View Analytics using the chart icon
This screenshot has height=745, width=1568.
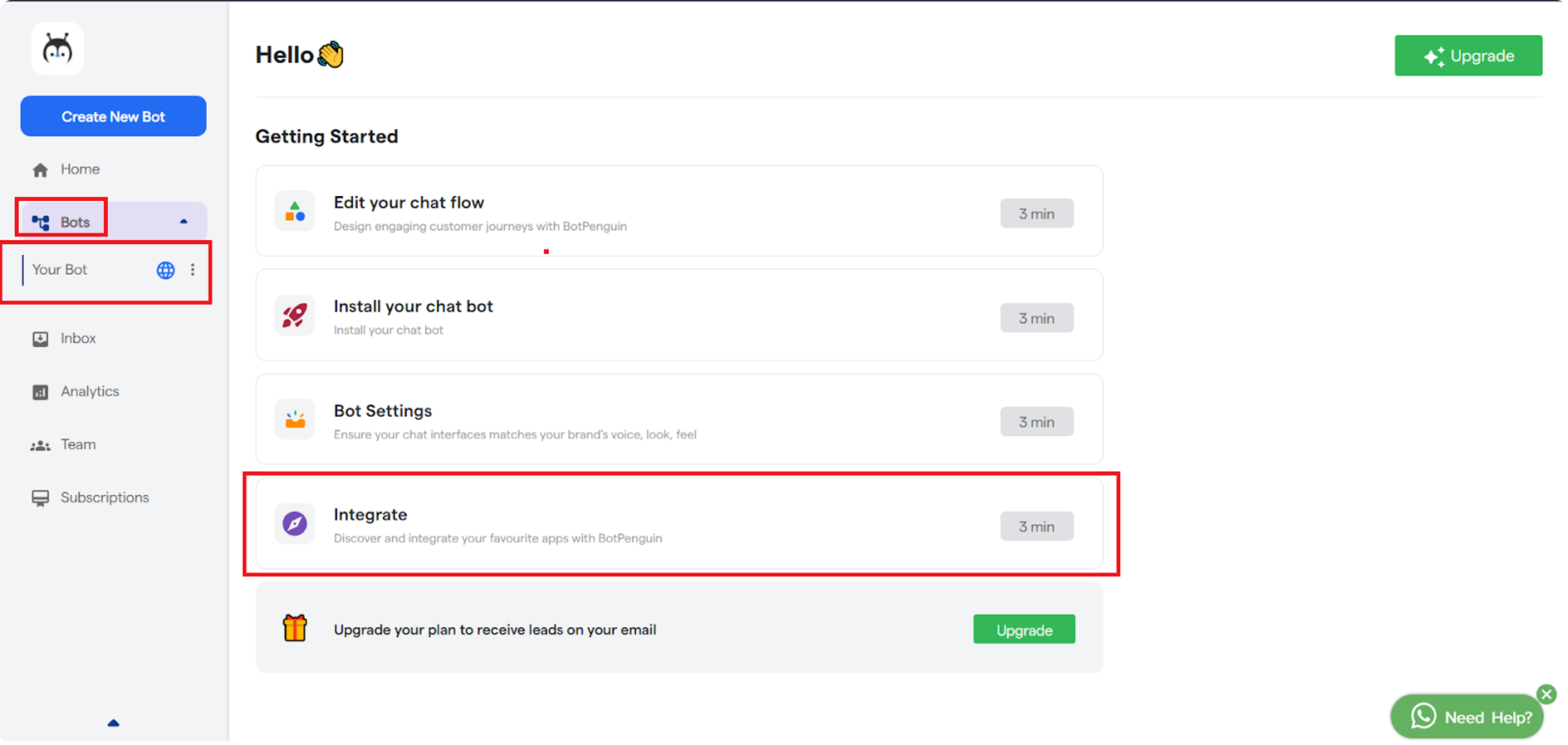(40, 391)
